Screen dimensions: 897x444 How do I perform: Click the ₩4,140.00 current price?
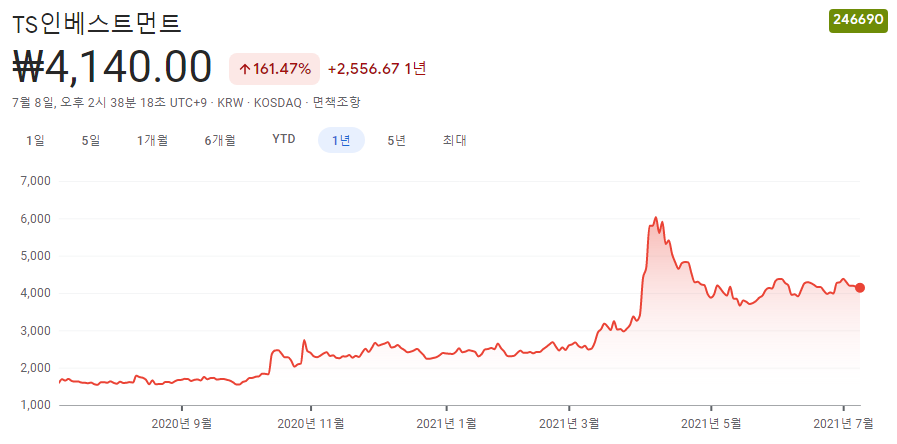[112, 68]
